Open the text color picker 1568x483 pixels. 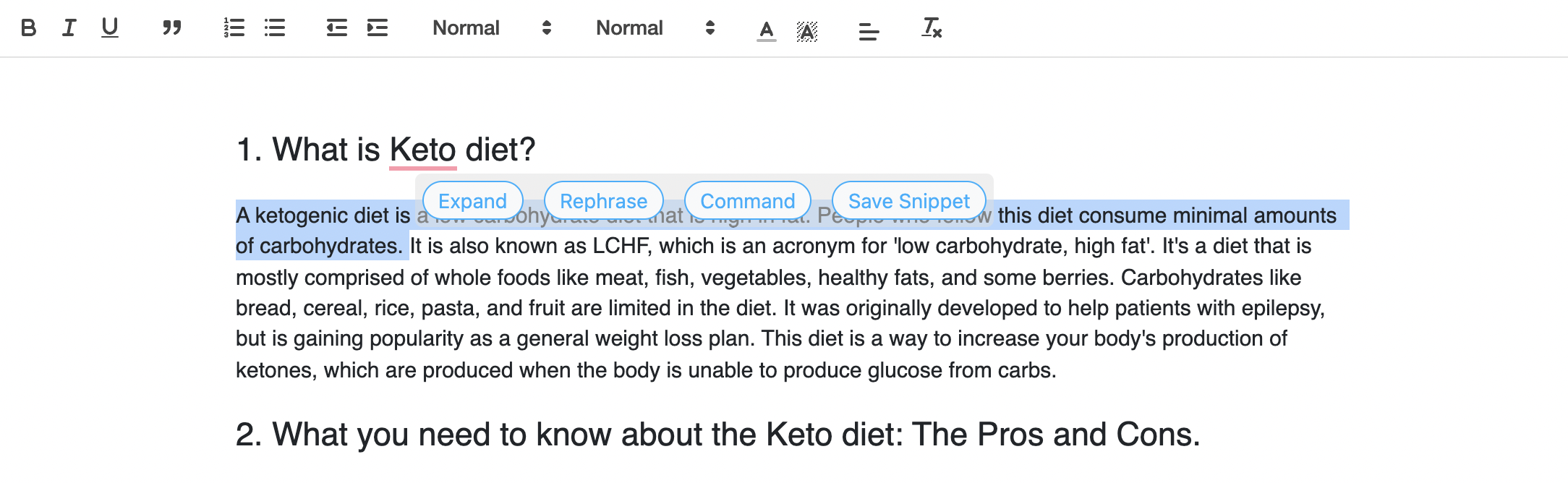[767, 30]
